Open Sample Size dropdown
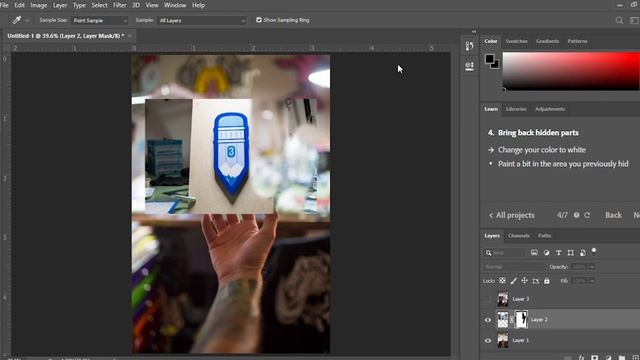The image size is (640, 360). coord(100,20)
